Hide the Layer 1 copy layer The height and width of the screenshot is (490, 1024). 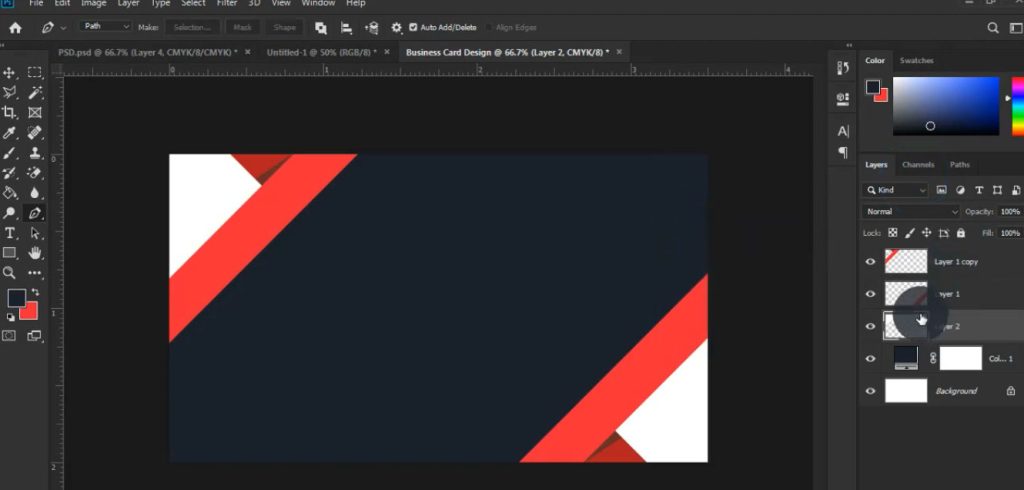point(870,261)
